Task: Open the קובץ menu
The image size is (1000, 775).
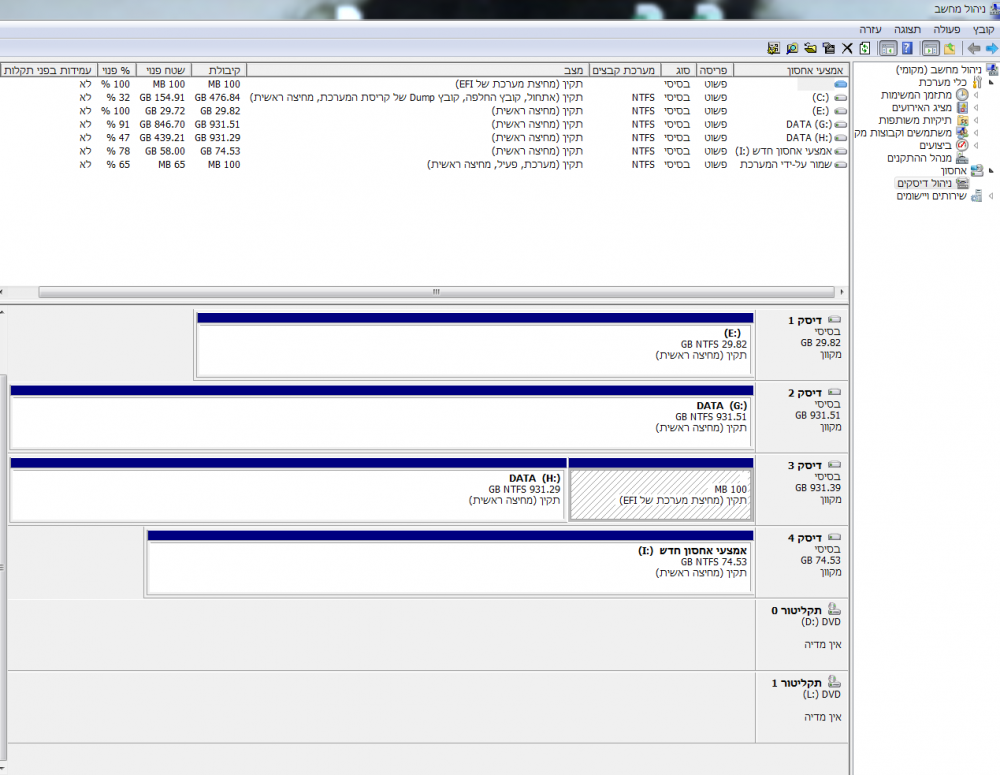Action: (984, 30)
